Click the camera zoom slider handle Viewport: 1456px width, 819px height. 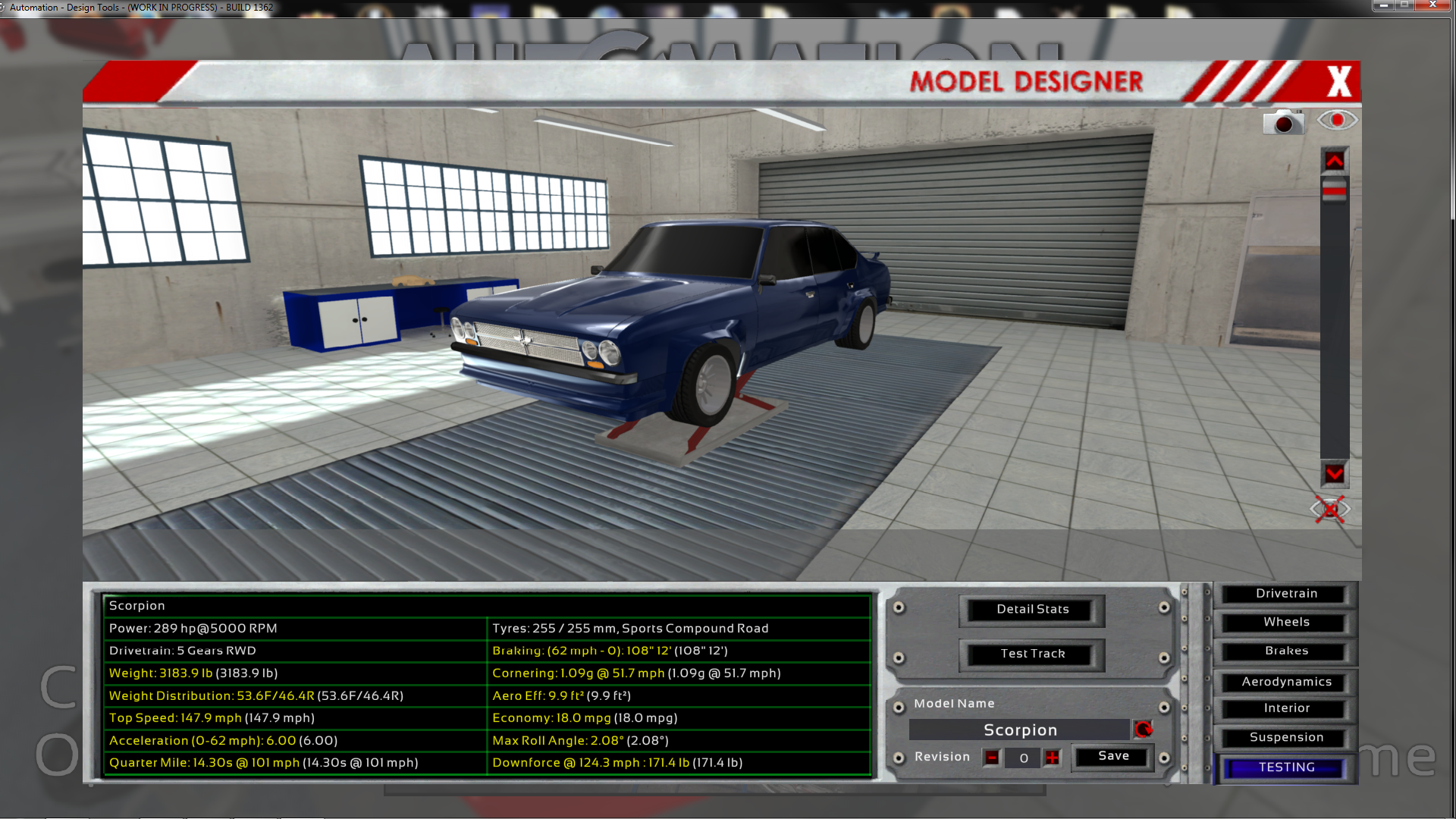(1334, 190)
